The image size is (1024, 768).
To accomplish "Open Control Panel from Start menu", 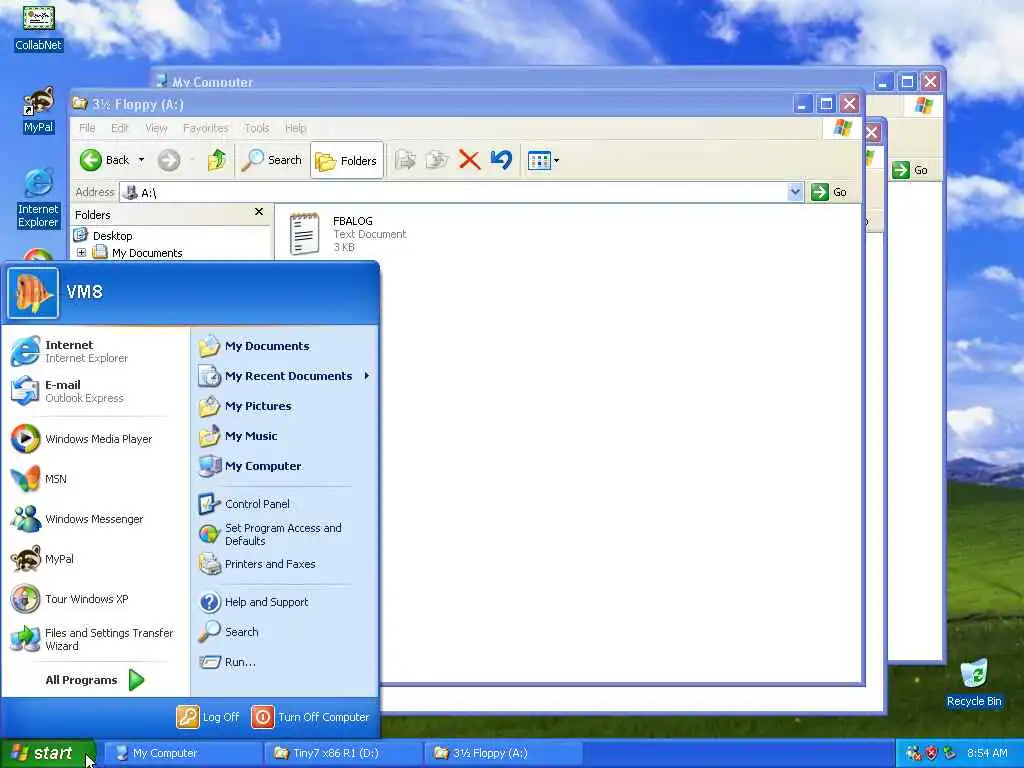I will click(x=285, y=504).
